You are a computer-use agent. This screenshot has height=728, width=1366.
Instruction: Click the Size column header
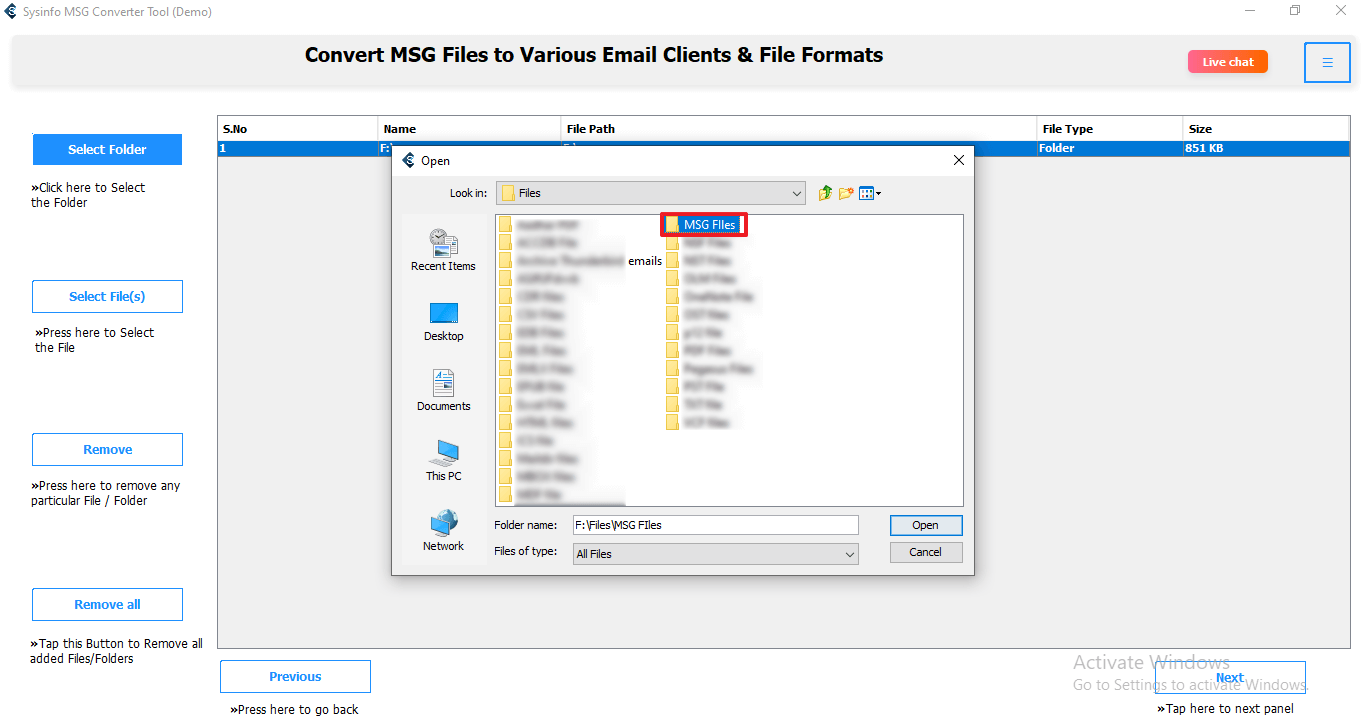tap(1266, 129)
